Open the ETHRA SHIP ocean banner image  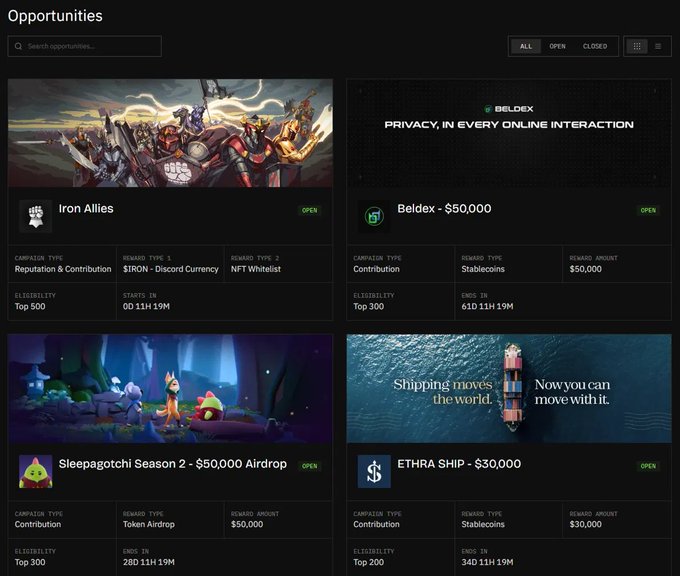pos(509,388)
